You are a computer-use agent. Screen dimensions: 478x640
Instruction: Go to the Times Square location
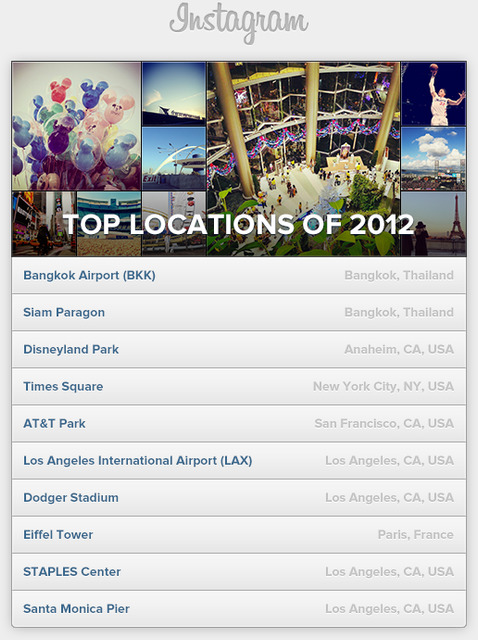point(239,387)
